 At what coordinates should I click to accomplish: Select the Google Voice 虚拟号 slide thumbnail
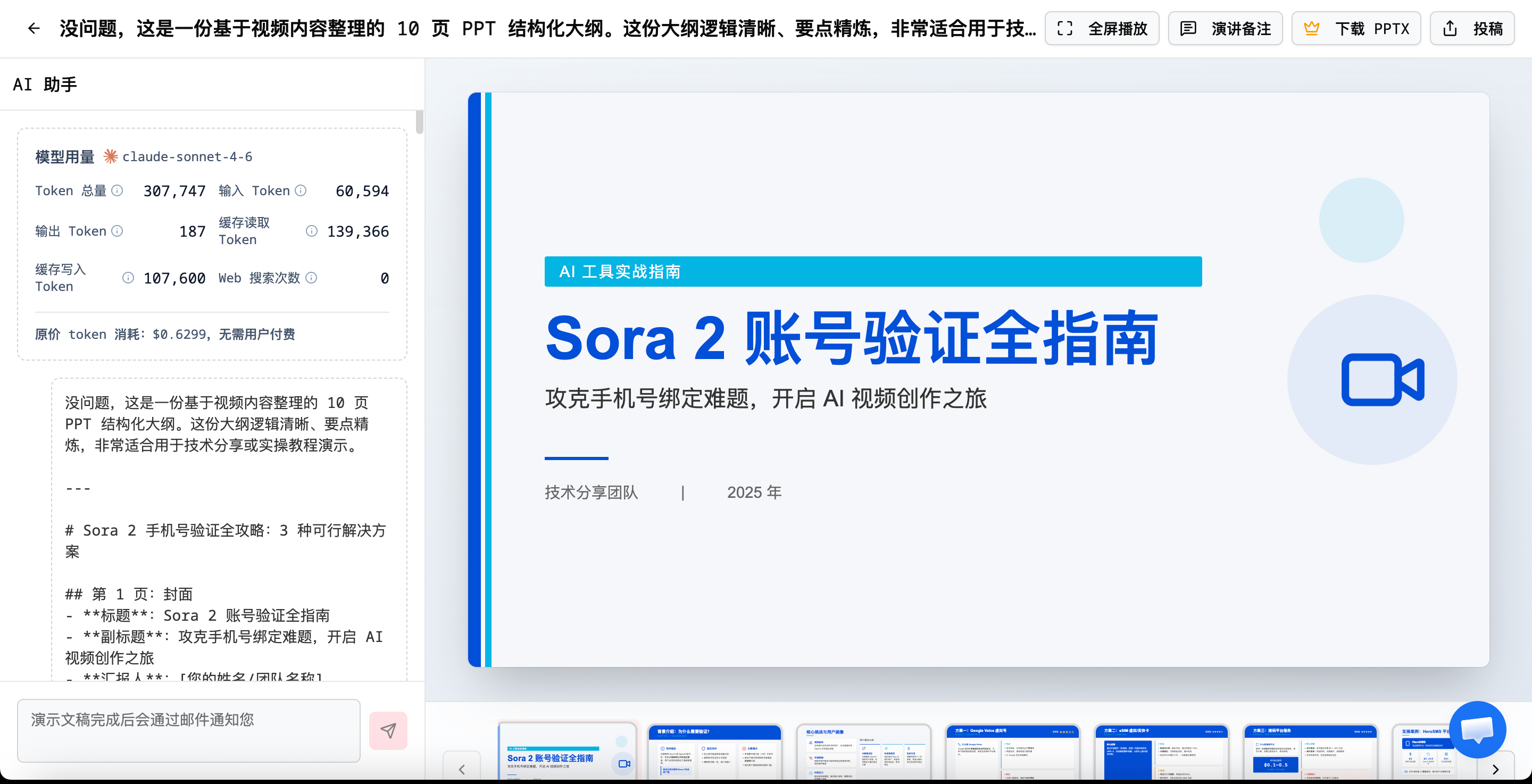(1012, 750)
